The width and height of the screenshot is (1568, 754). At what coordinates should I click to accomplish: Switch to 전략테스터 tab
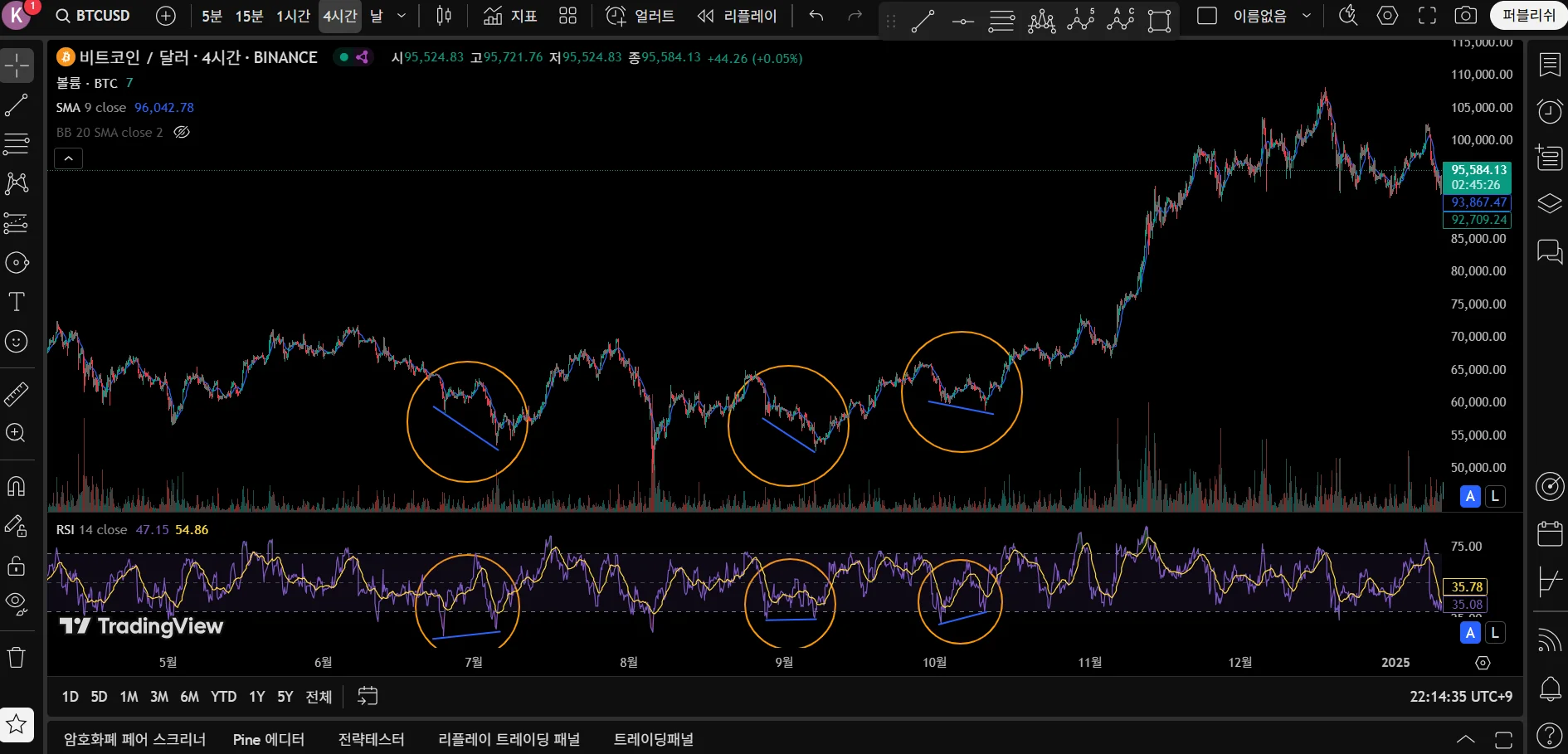click(371, 739)
